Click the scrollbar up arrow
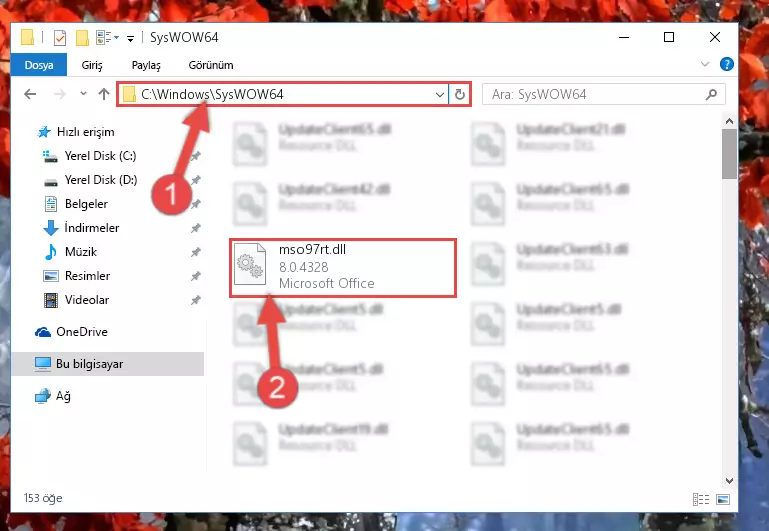769x531 pixels. tap(729, 121)
